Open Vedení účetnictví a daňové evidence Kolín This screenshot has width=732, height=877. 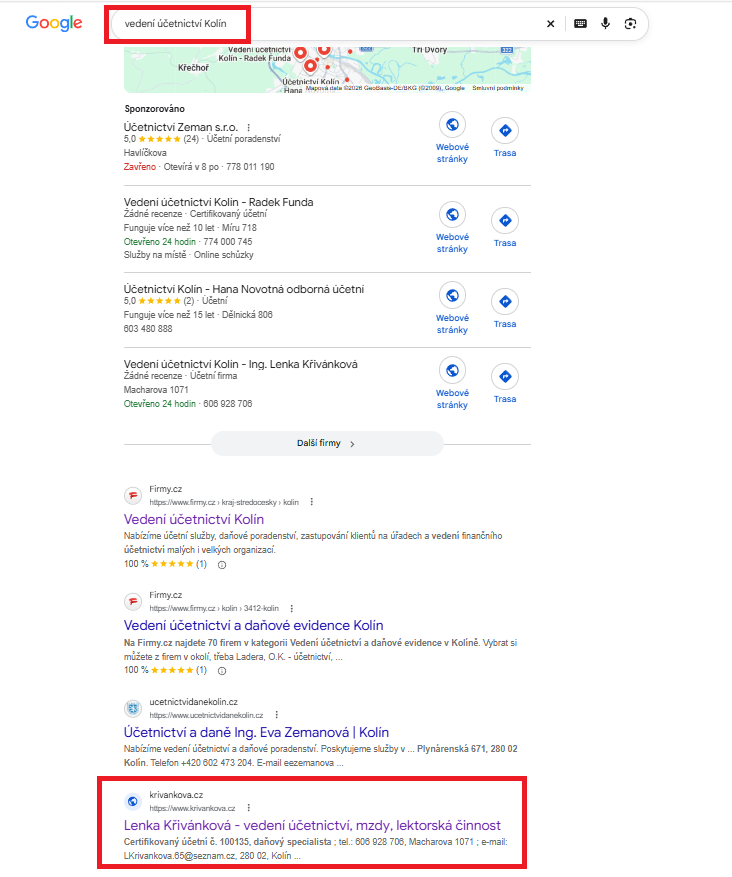[x=253, y=625]
